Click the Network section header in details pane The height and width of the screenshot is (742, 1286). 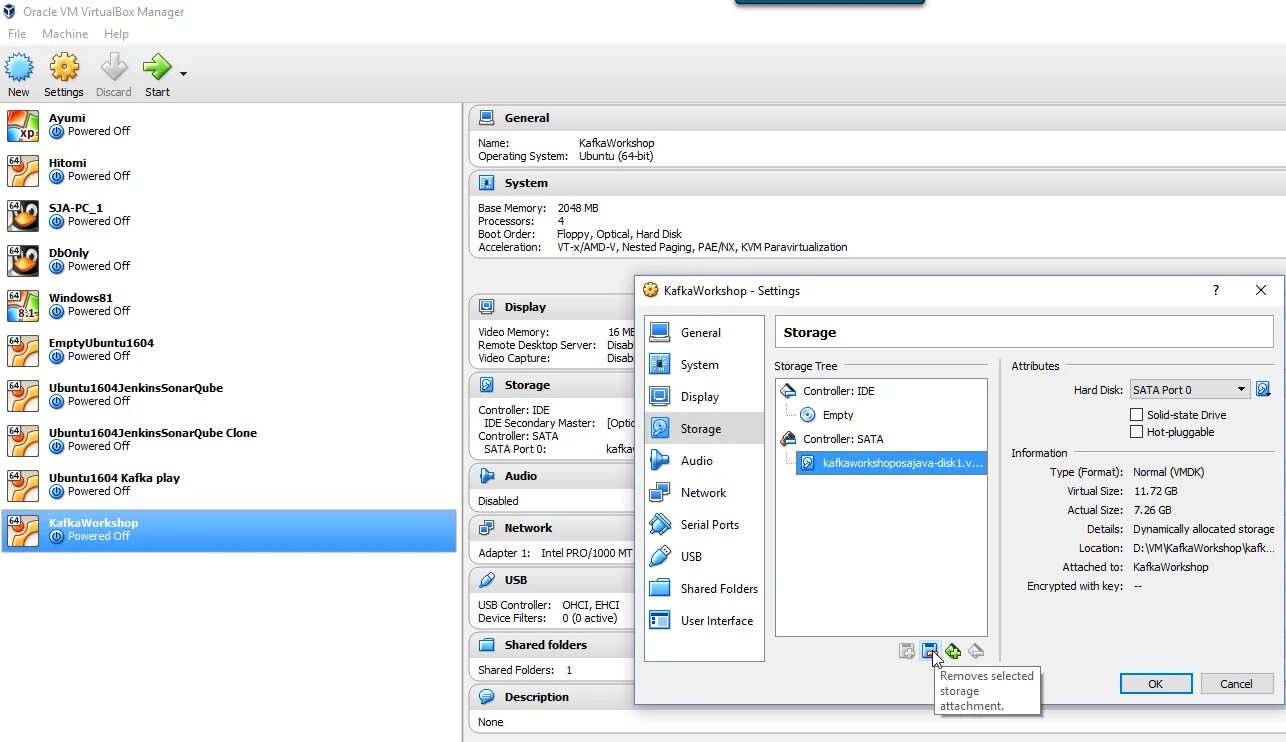click(x=552, y=528)
